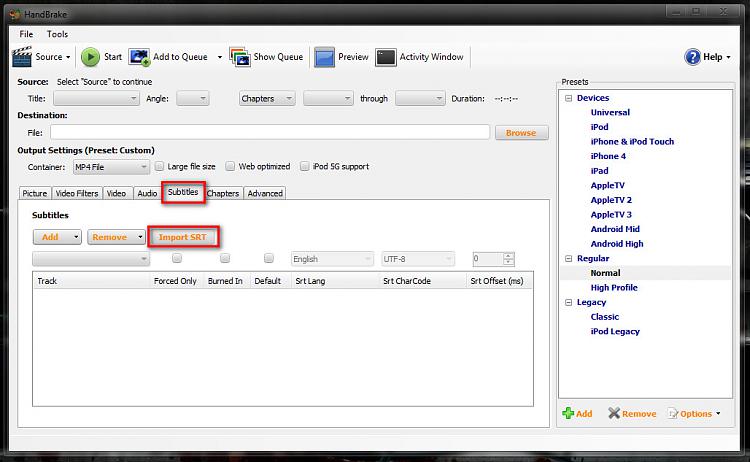
Task: Open the chapter start dropdown before 'through'
Action: tap(328, 99)
